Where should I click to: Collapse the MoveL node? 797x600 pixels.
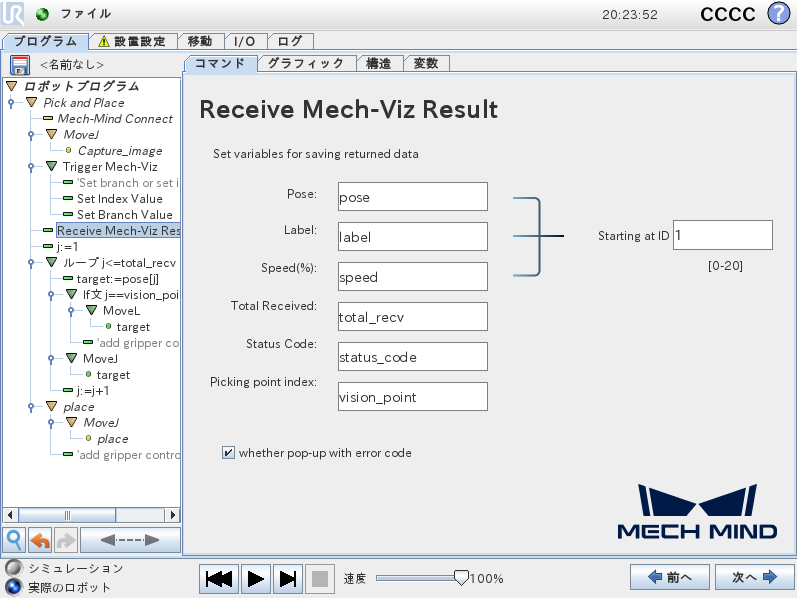[x=91, y=310]
